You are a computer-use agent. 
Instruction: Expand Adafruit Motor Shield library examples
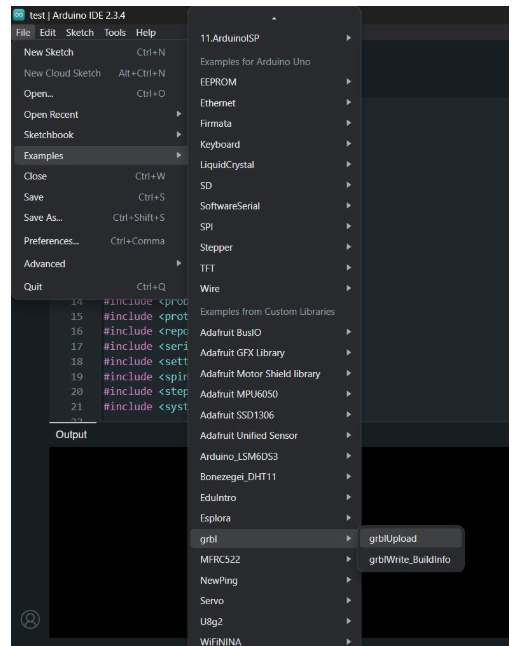point(274,374)
